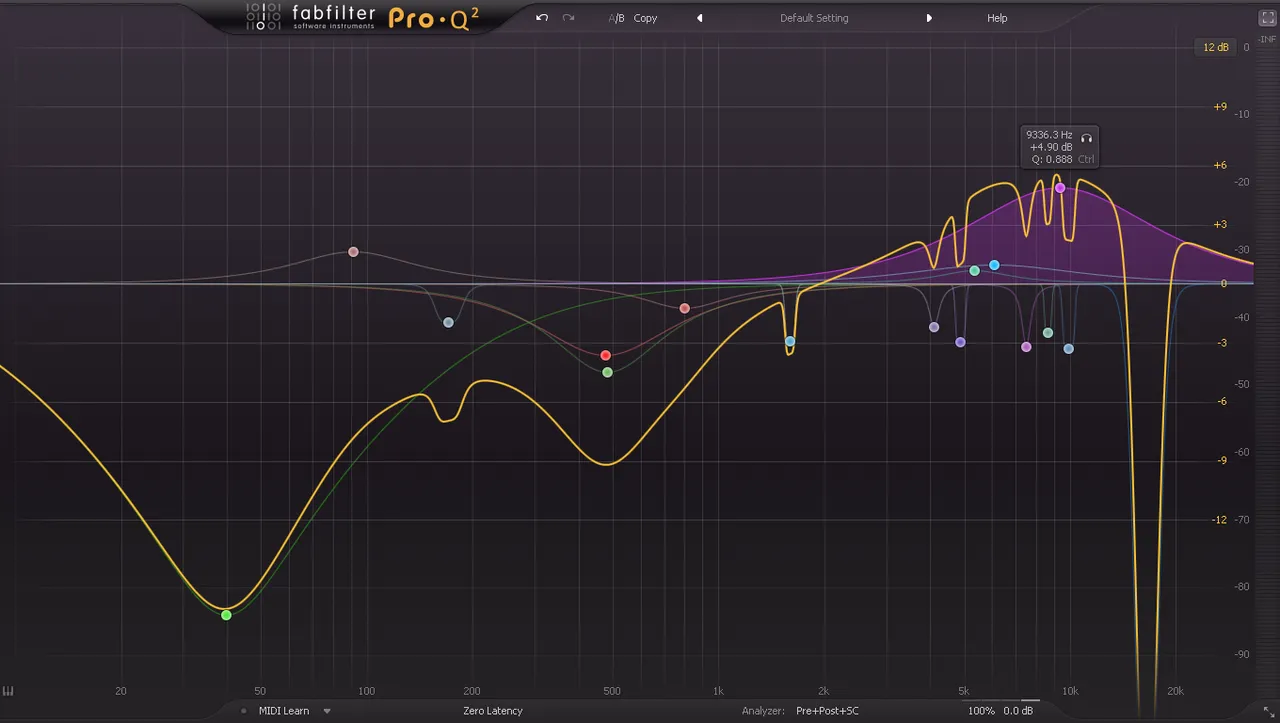This screenshot has width=1280, height=723.
Task: Open the Help menu
Action: point(997,18)
